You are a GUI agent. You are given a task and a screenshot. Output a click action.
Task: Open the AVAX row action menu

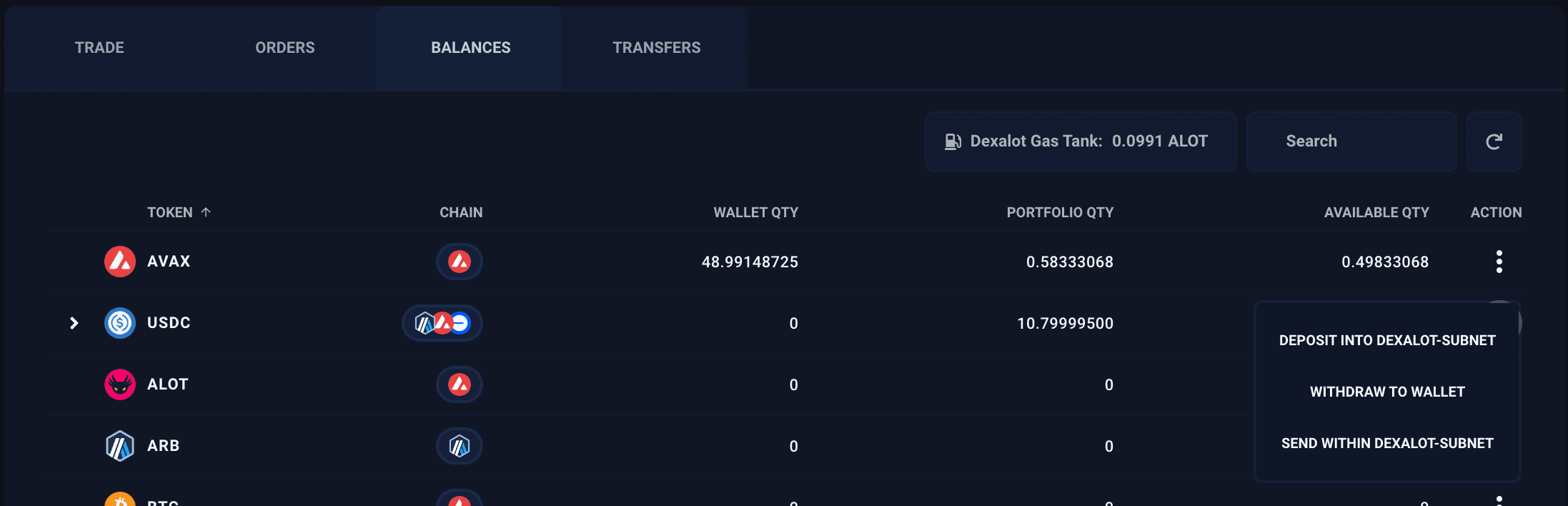1499,262
